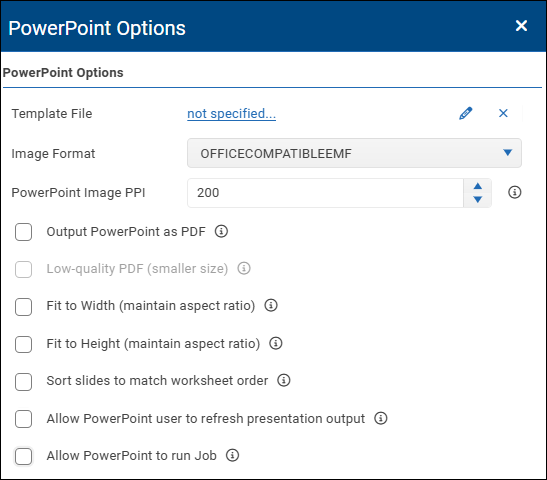
Task: Open info icon beside PowerPoint Image PPI
Action: tap(515, 192)
